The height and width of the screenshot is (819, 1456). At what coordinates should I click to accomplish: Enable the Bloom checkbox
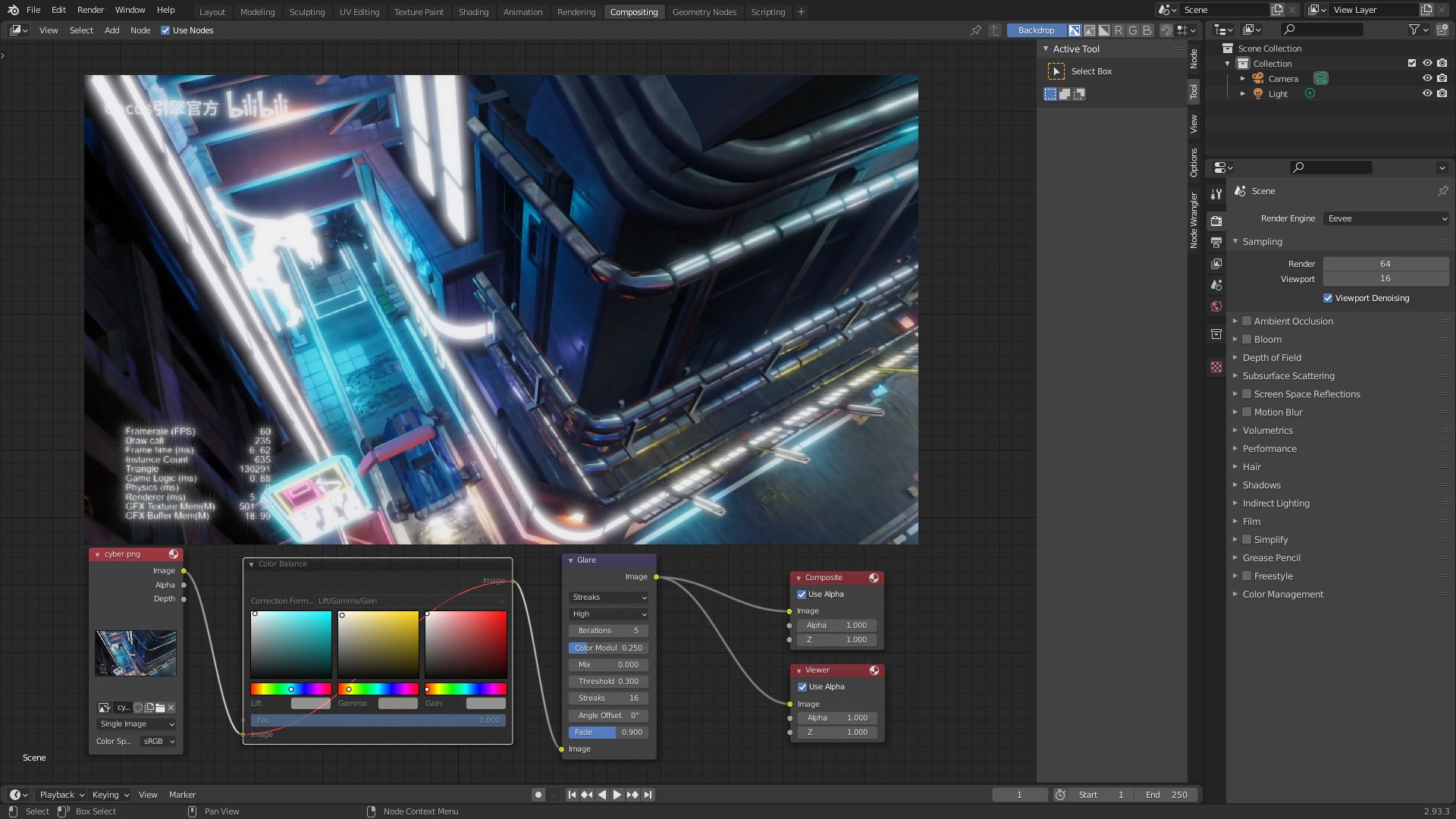click(x=1247, y=340)
